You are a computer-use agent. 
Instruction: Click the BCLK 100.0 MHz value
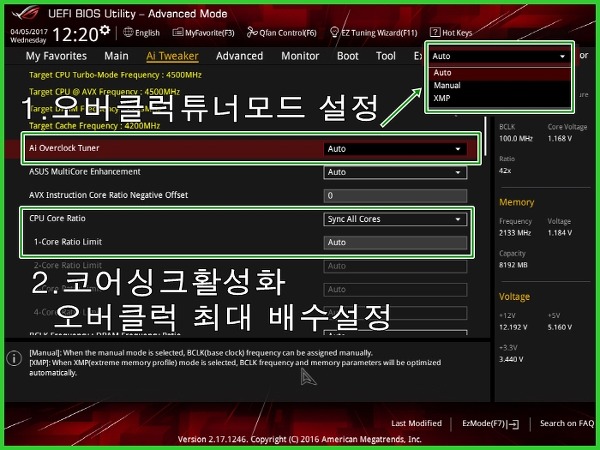(x=516, y=139)
